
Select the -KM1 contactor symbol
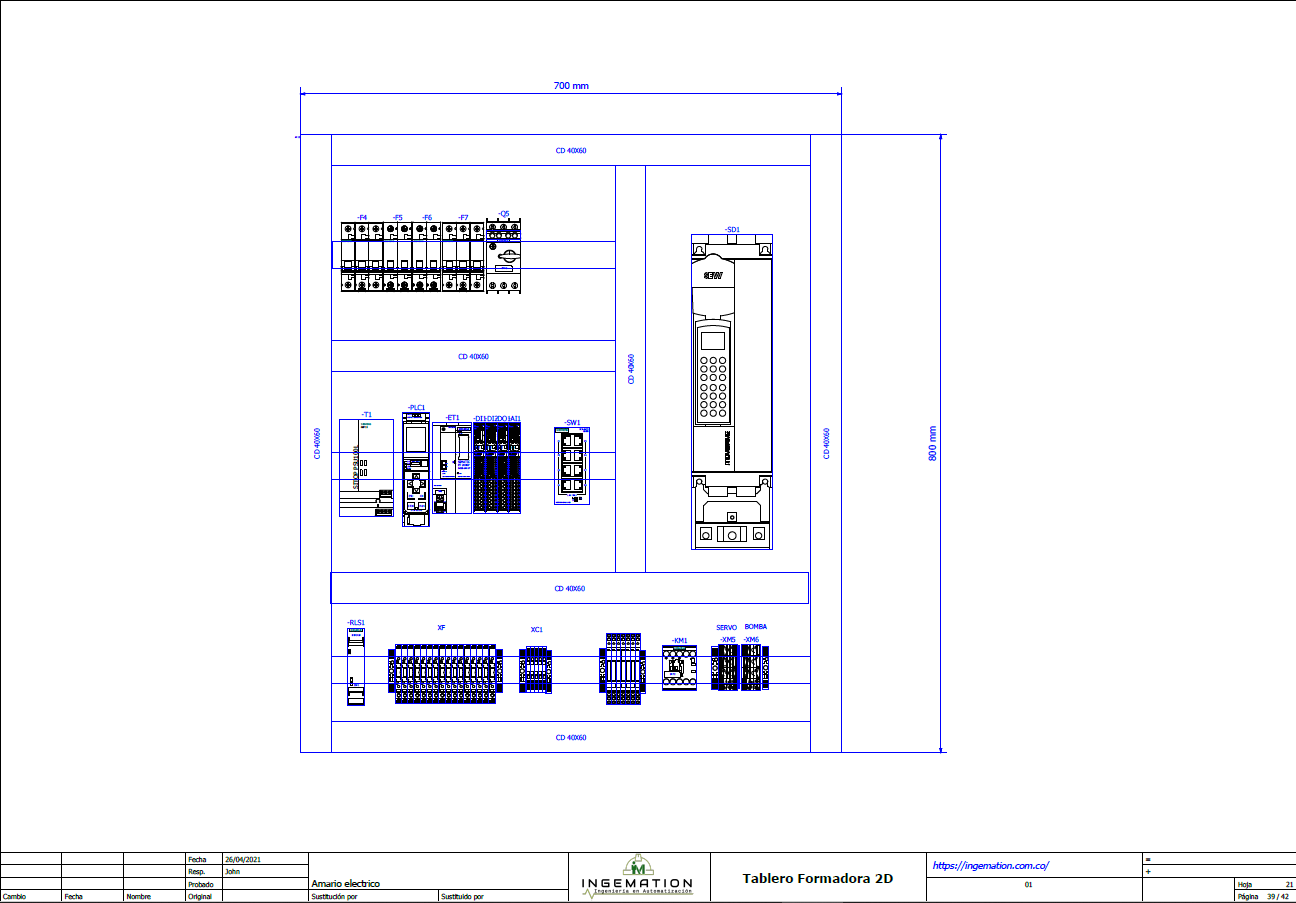click(680, 668)
